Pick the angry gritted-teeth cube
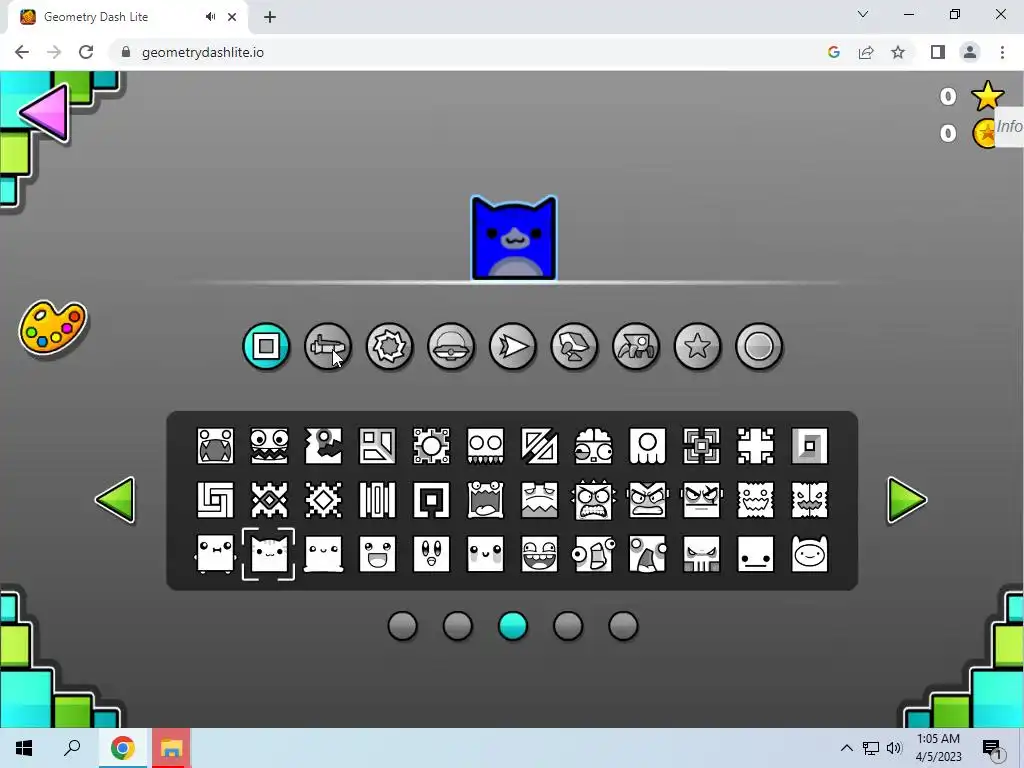Screen dimensions: 1024x768 (594, 500)
